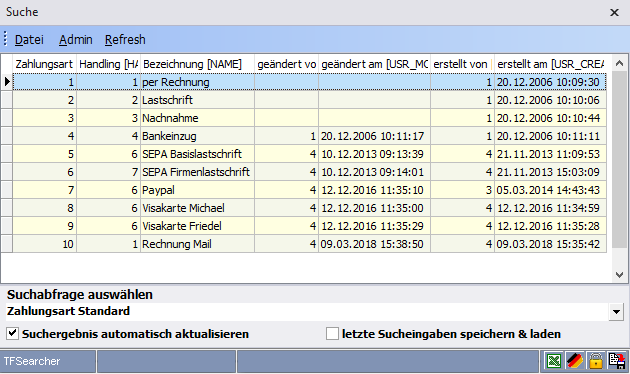Click the scrollbar up arrow of the grid

click(619, 63)
